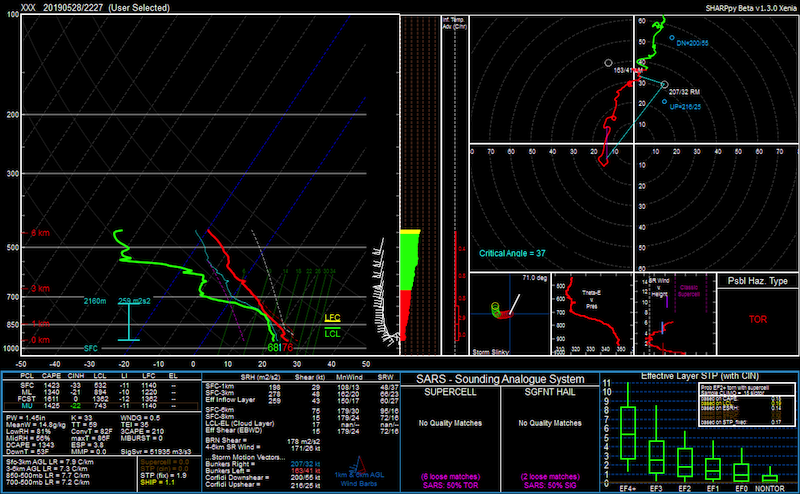Click Bunkers Left 163/41 kt vector

(x=263, y=471)
